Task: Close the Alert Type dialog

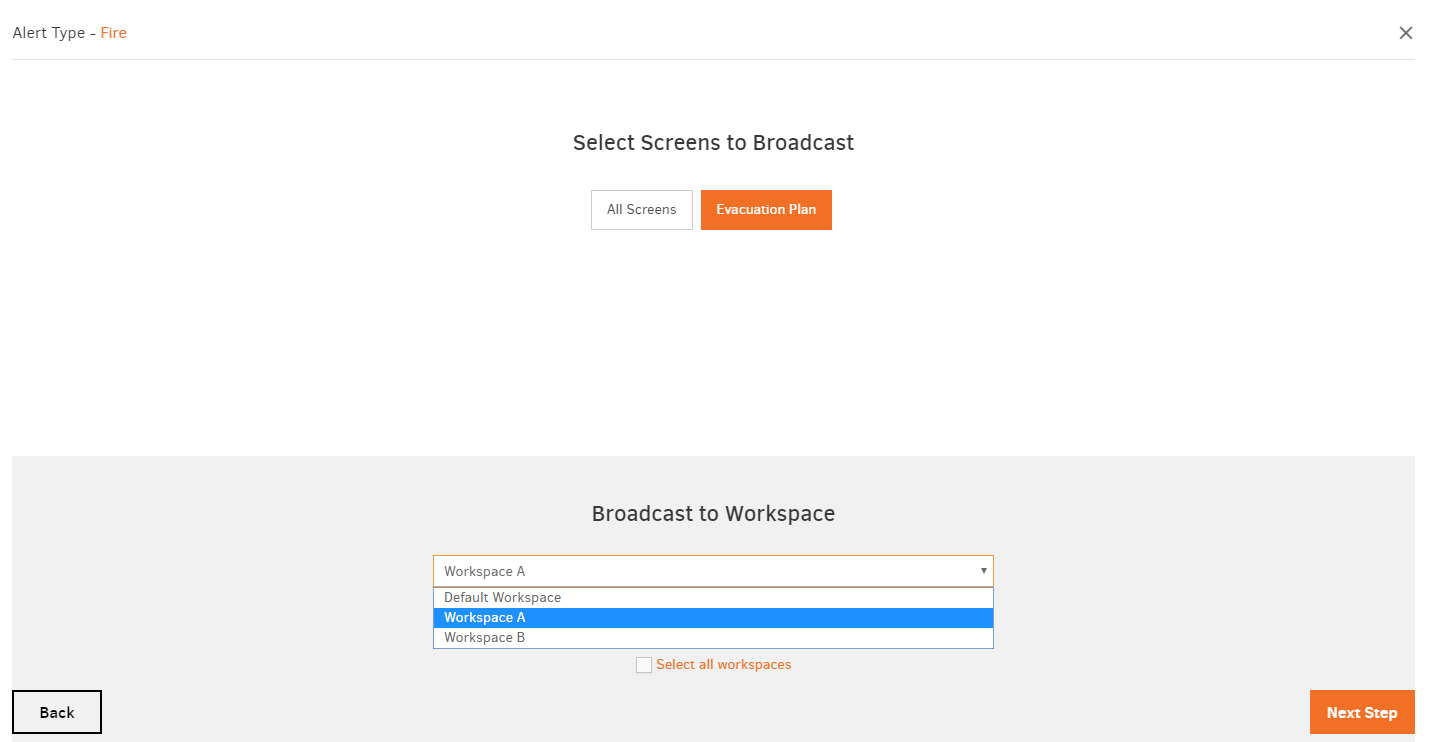Action: 1406,32
